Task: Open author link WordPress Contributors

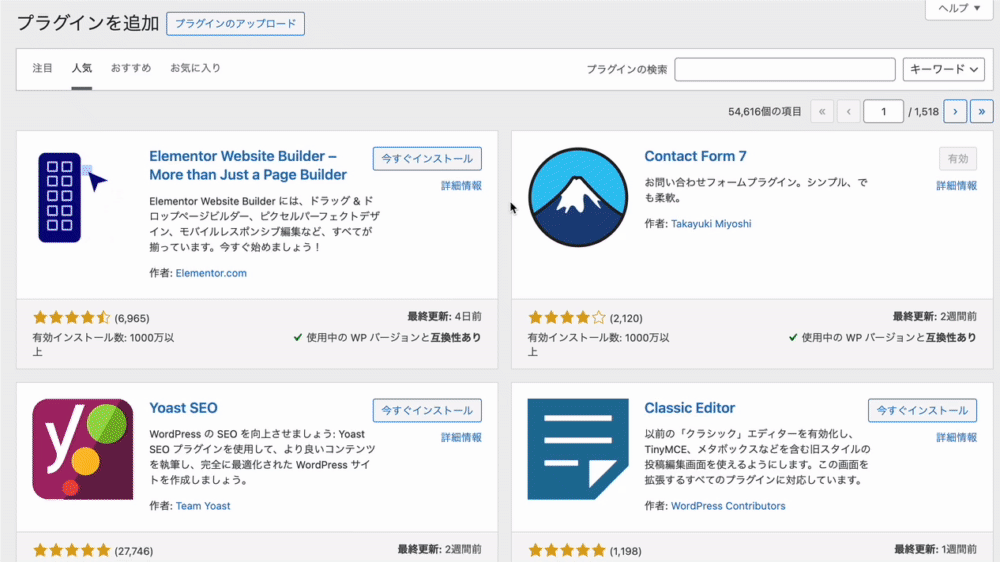Action: pos(728,506)
